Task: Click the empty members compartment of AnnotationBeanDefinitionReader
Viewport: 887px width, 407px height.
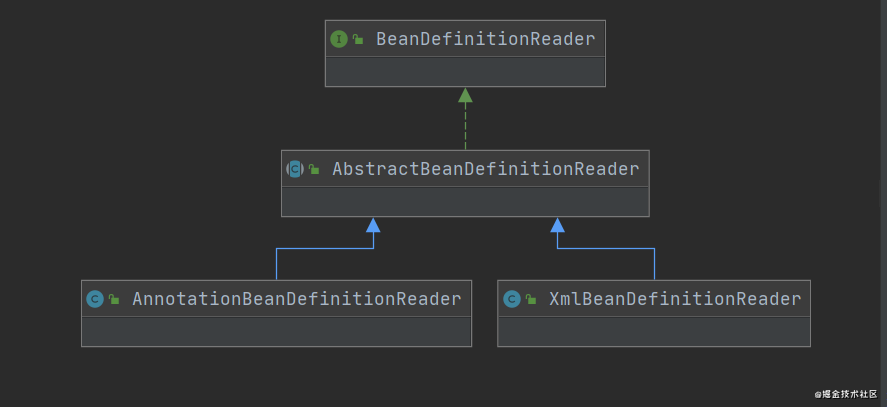Action: (x=276, y=332)
